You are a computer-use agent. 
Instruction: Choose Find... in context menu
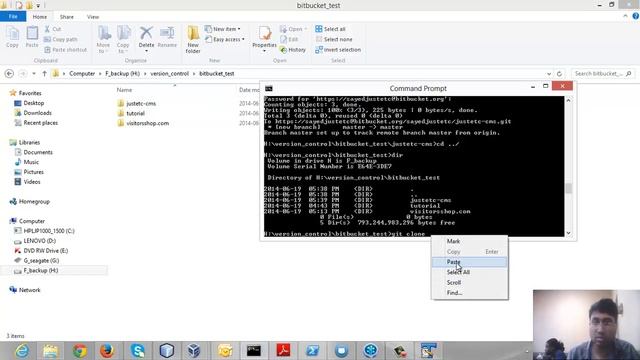click(x=469, y=293)
